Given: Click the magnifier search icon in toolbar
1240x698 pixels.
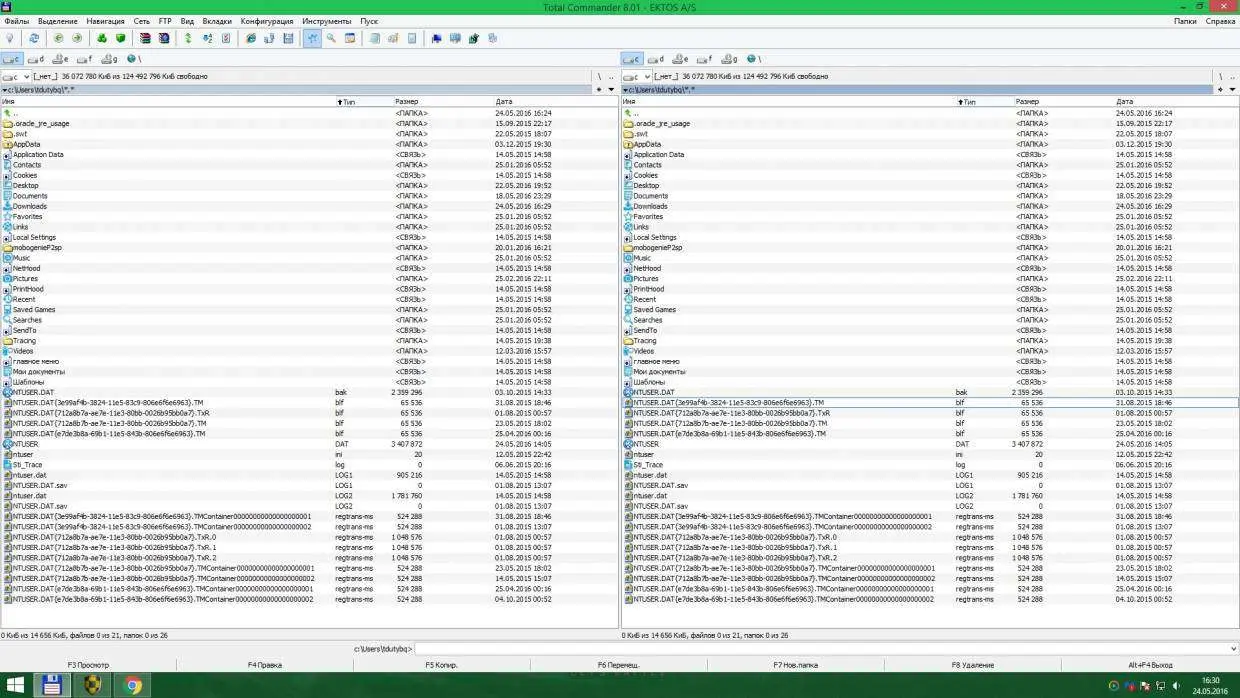Looking at the screenshot, I should coord(331,38).
